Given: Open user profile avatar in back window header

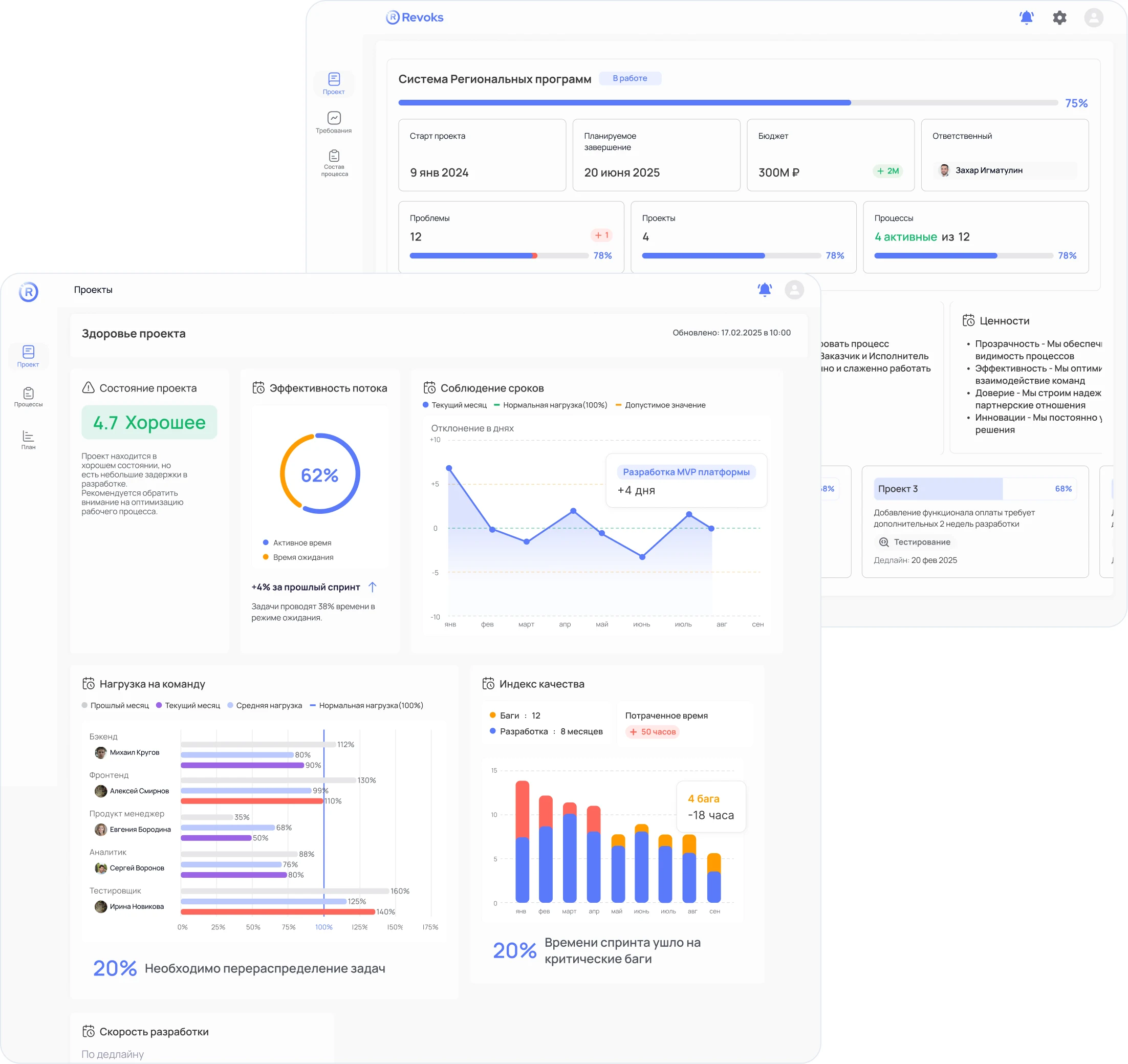Looking at the screenshot, I should [x=1093, y=17].
